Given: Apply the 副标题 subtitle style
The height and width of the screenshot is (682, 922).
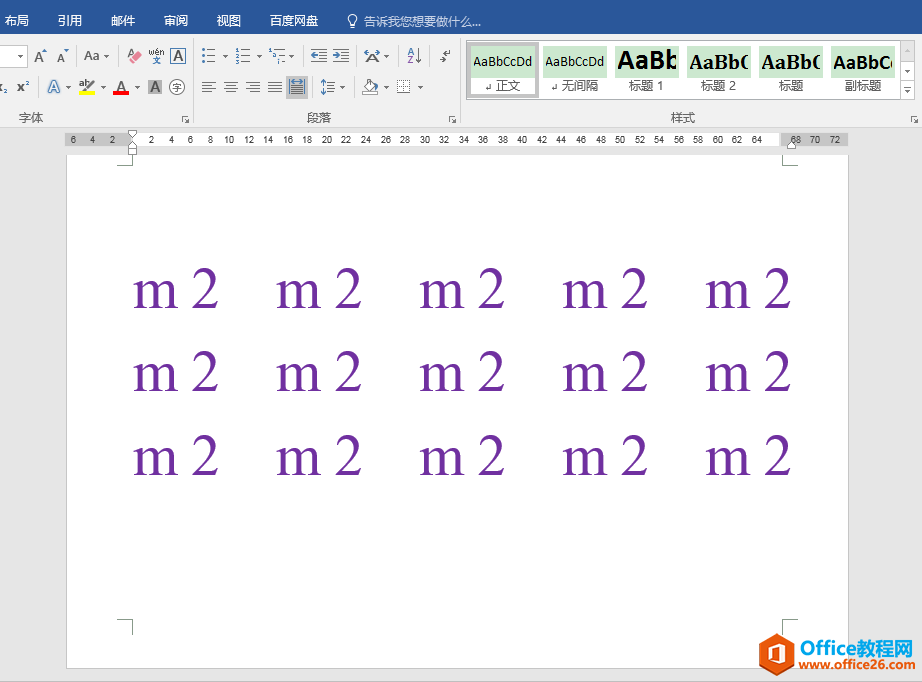Looking at the screenshot, I should (x=863, y=69).
